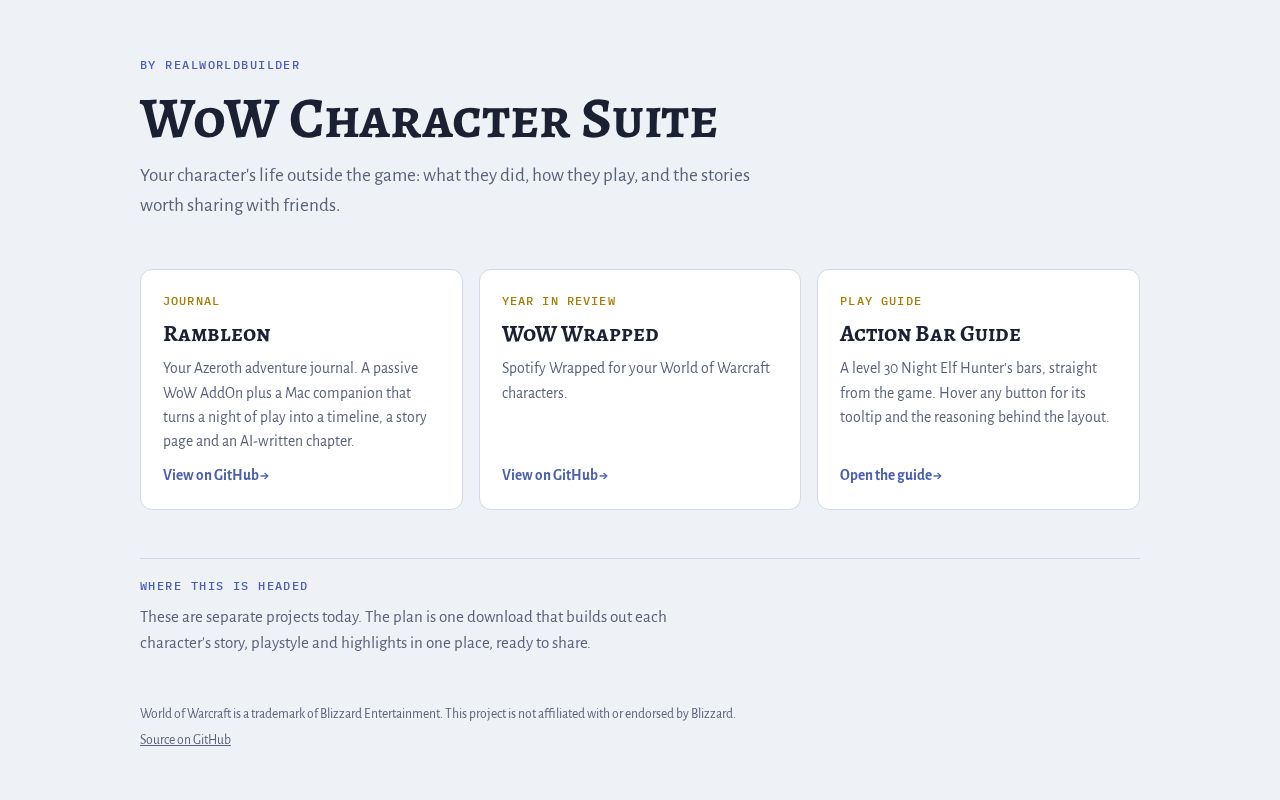The height and width of the screenshot is (800, 1280).
Task: Click the 'Spotify Wrapped for your World of Warcraft' text
Action: coord(636,381)
